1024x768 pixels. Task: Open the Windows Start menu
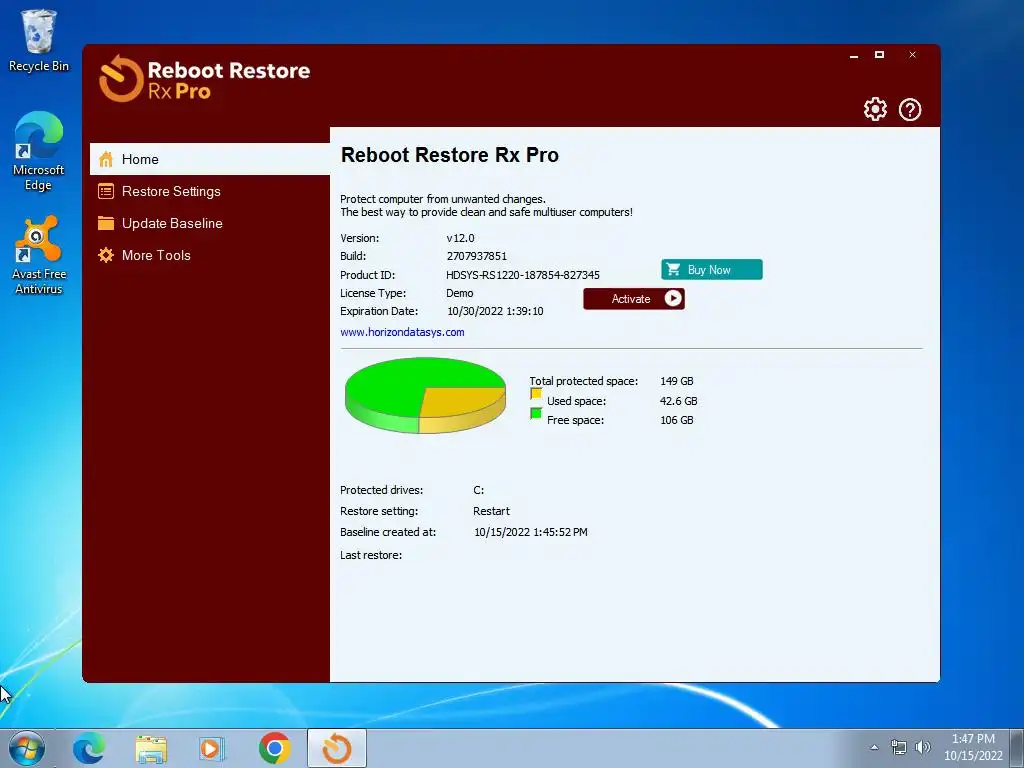(27, 748)
